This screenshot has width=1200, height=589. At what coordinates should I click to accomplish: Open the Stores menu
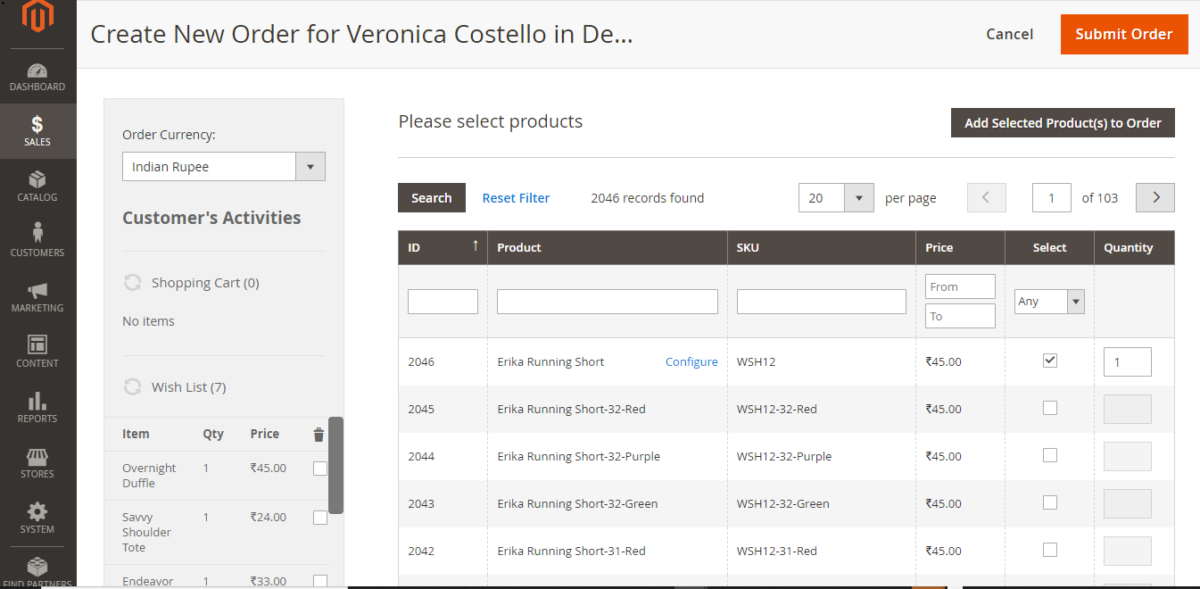coord(38,463)
